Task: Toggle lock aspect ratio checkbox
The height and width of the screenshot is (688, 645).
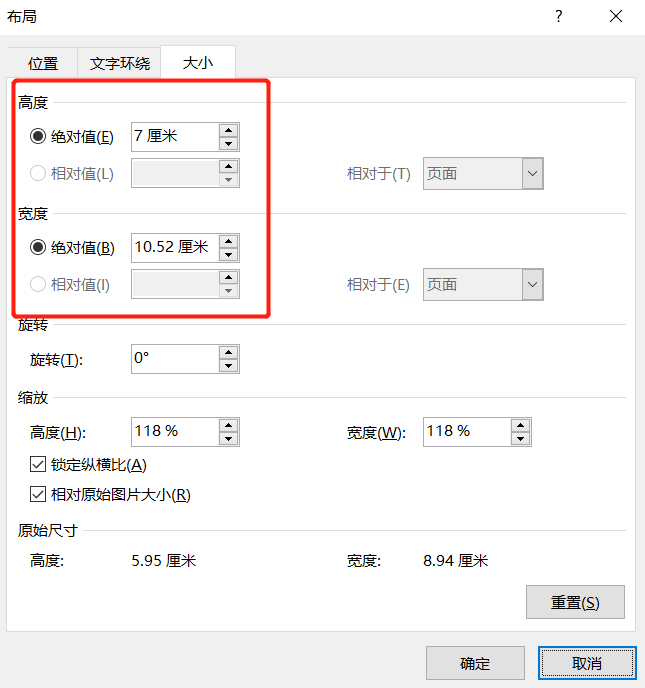Action: [38, 464]
